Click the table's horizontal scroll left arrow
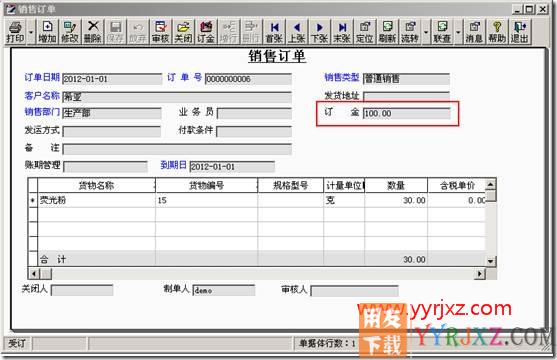Screen dimensions: 557x360 (34, 274)
